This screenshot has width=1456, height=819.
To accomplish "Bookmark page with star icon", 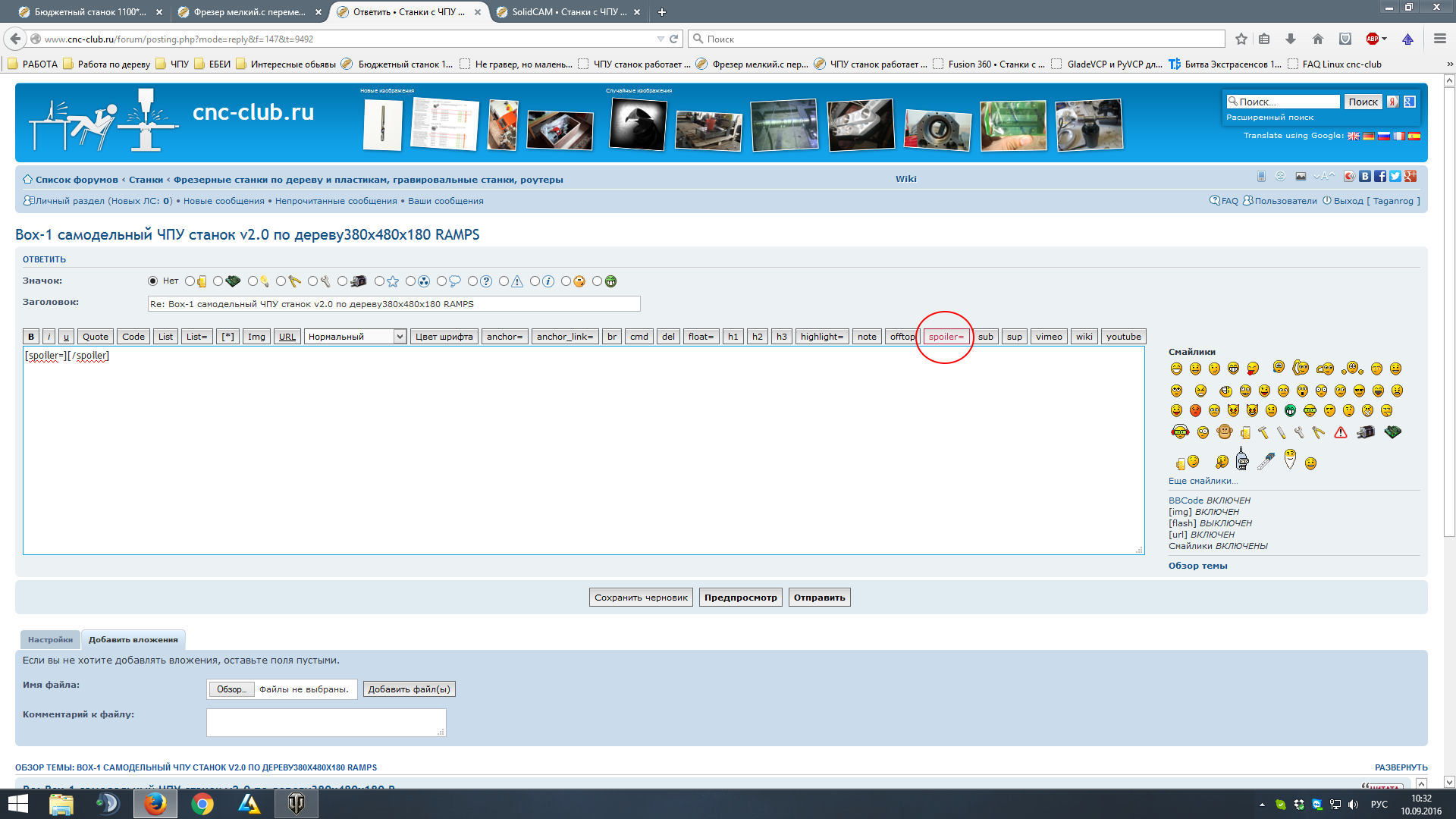I will click(x=1241, y=39).
